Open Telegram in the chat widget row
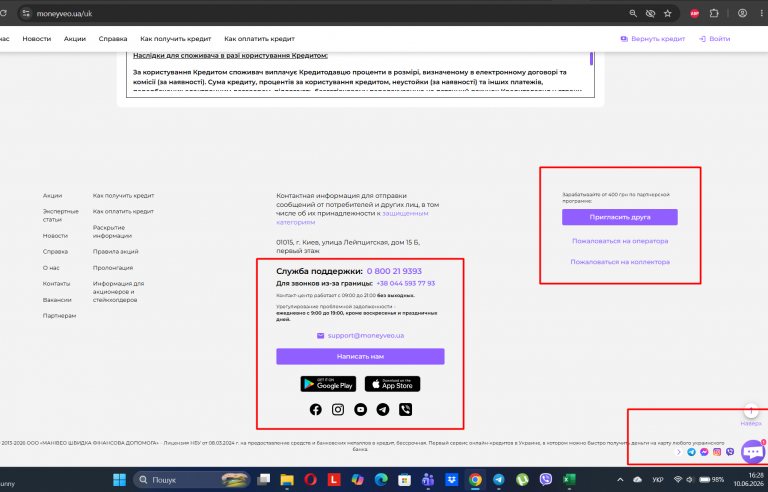The image size is (768, 492). click(692, 452)
